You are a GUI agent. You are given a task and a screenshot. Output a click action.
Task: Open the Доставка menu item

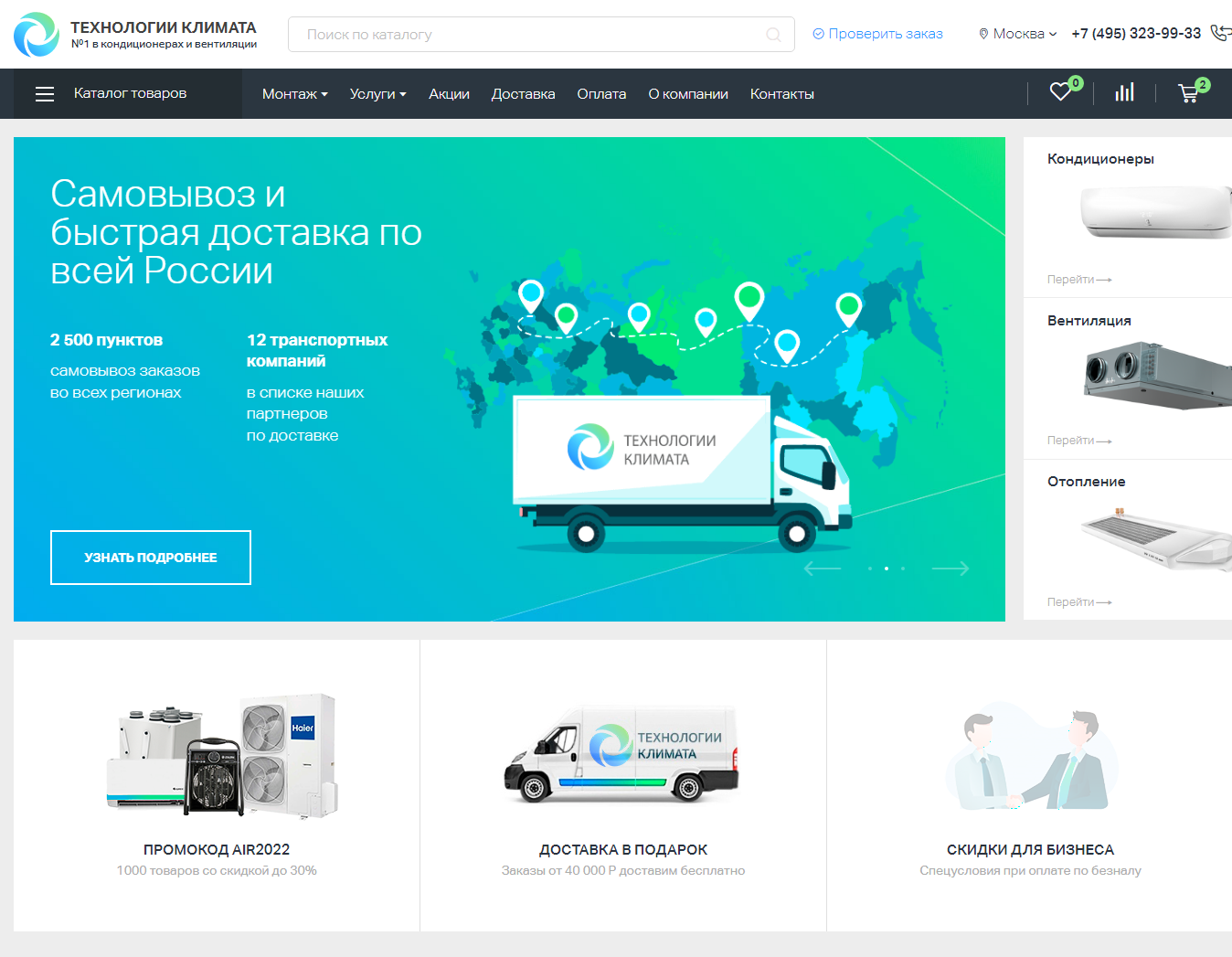click(523, 93)
